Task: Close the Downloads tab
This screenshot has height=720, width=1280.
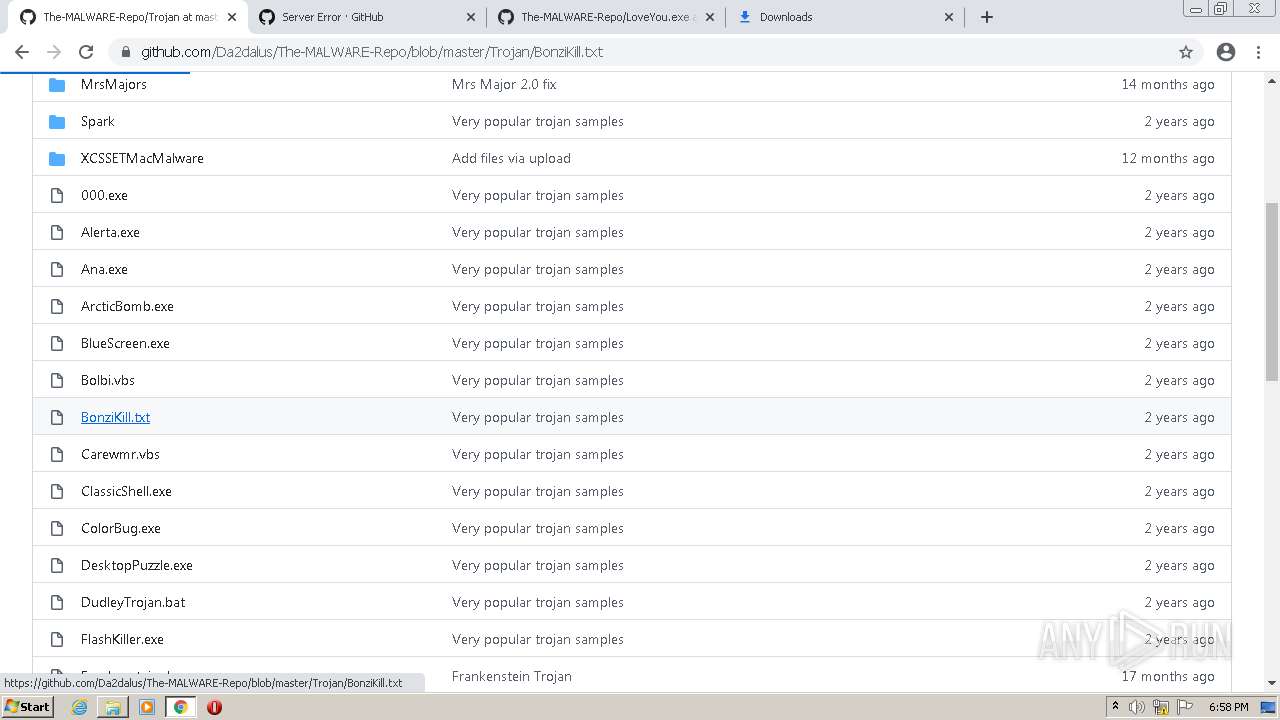Action: pos(949,17)
